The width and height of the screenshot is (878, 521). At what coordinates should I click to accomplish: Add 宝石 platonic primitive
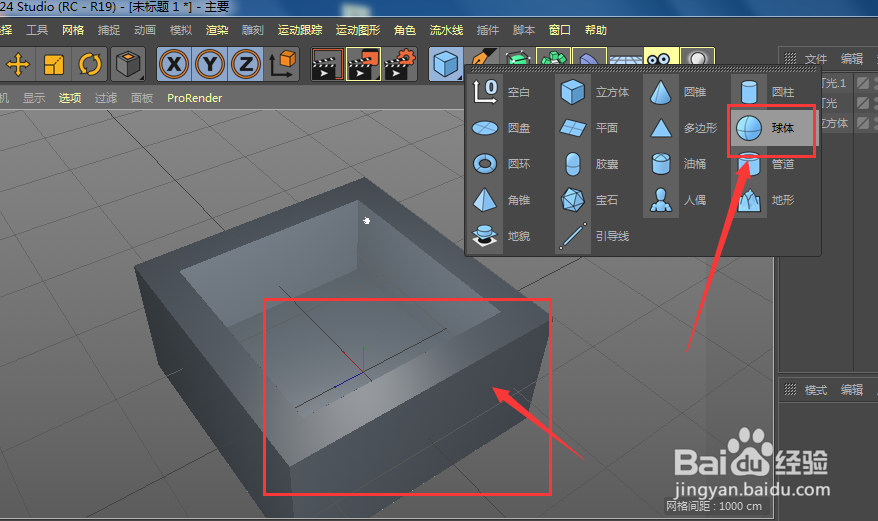pyautogui.click(x=589, y=200)
